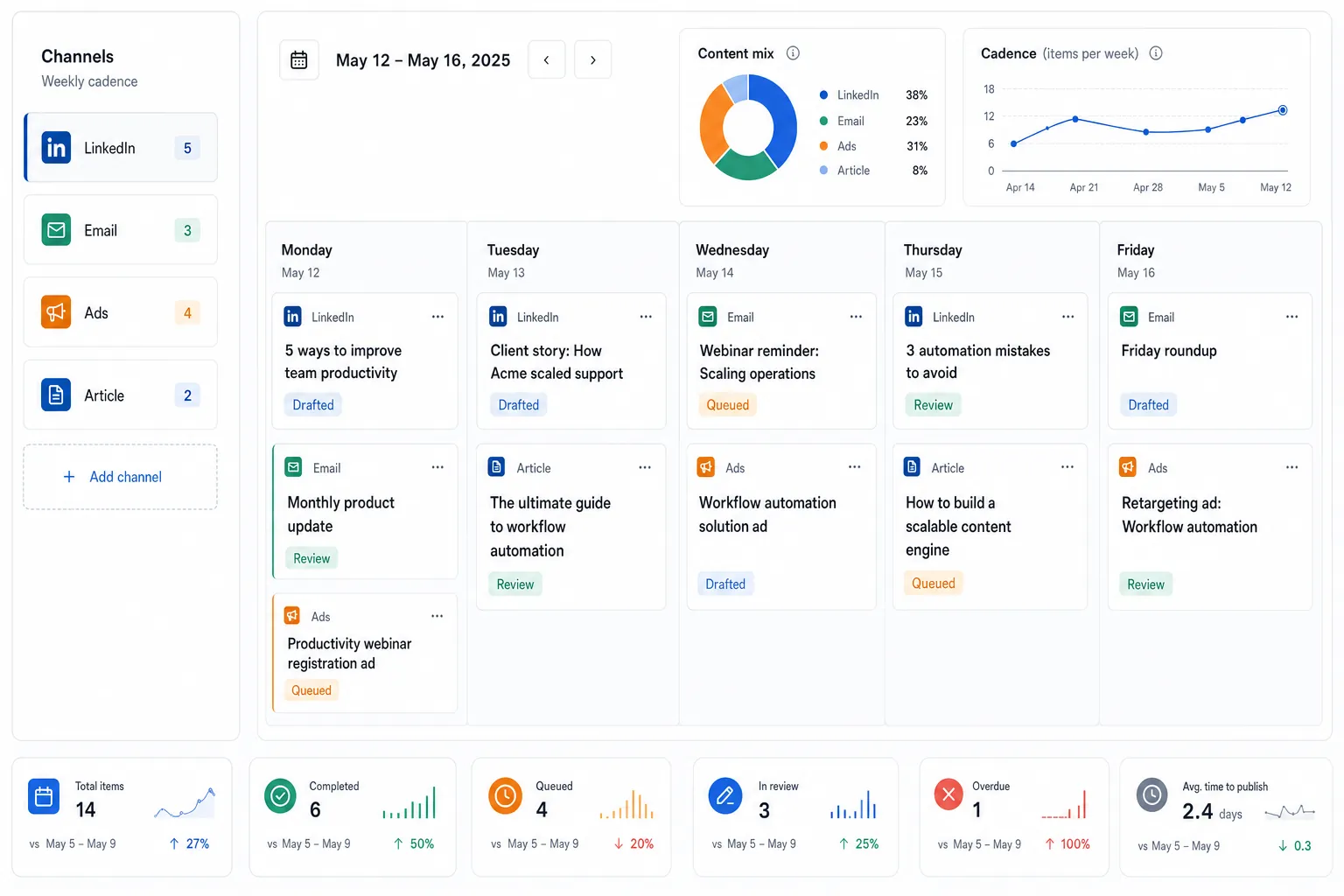Viewport: 1344px width, 896px height.
Task: Click Email icon on 'Webinar reminder' card
Action: pyautogui.click(x=708, y=317)
